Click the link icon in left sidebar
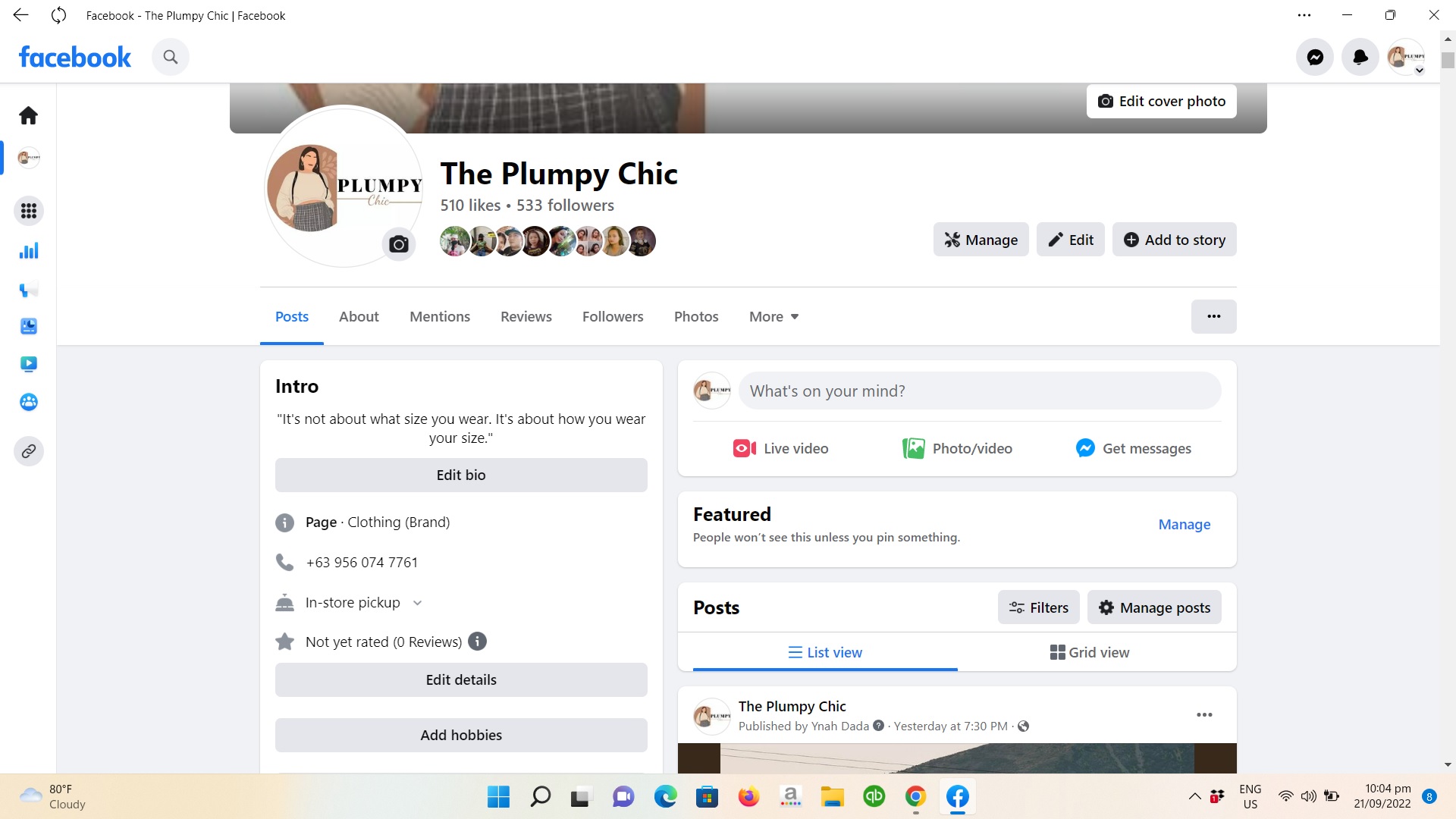 (28, 451)
